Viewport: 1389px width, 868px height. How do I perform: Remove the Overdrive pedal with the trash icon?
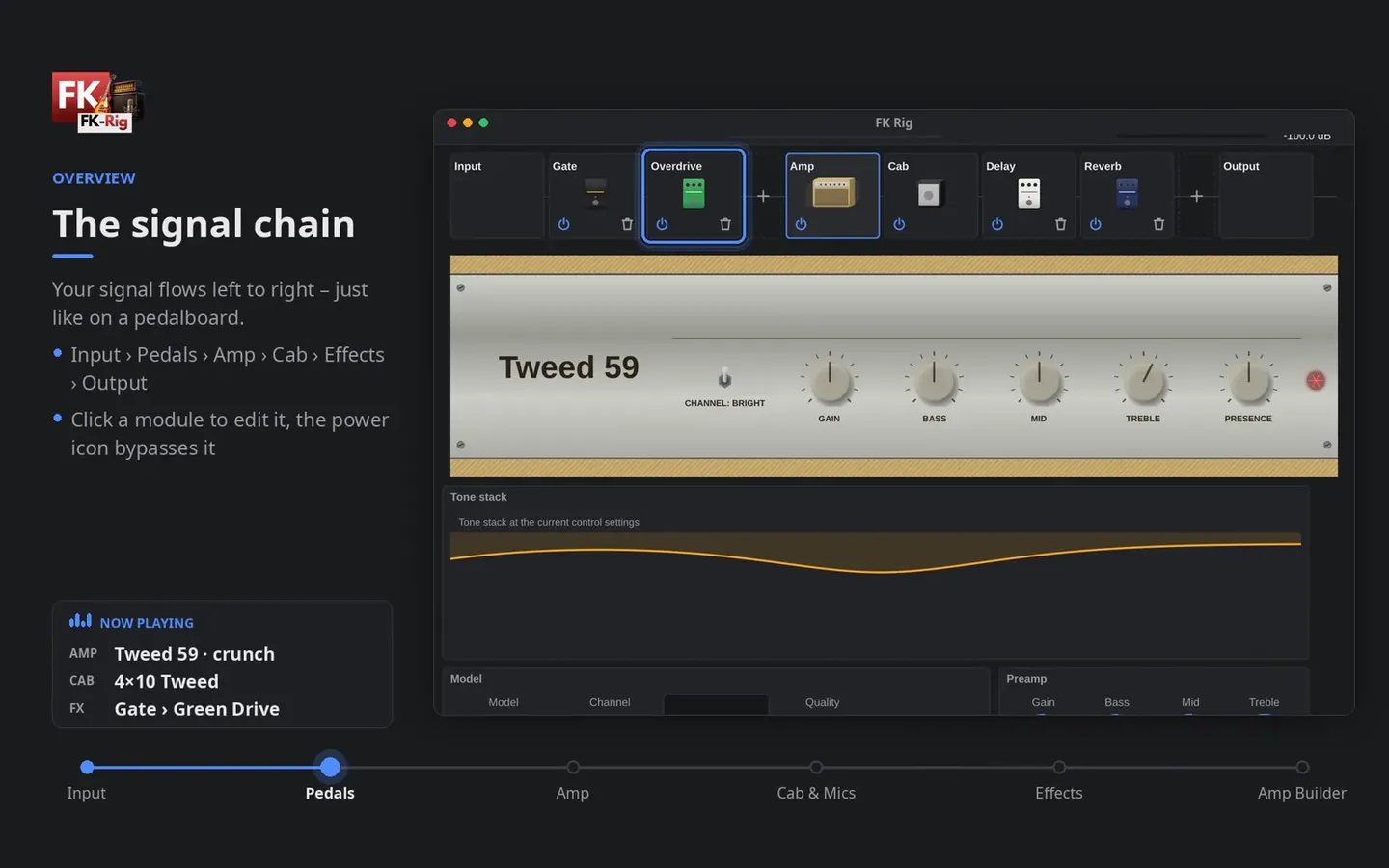point(725,224)
